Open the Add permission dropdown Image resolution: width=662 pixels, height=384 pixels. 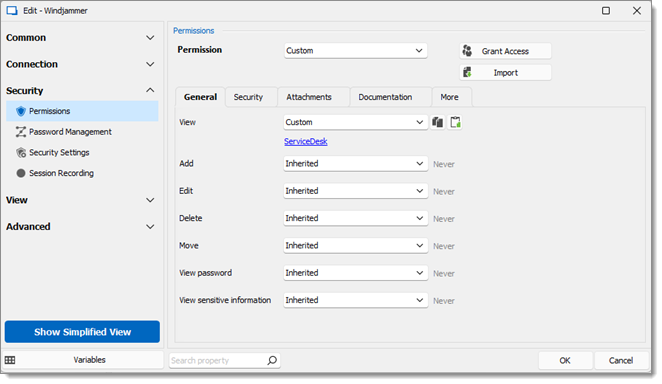[355, 164]
